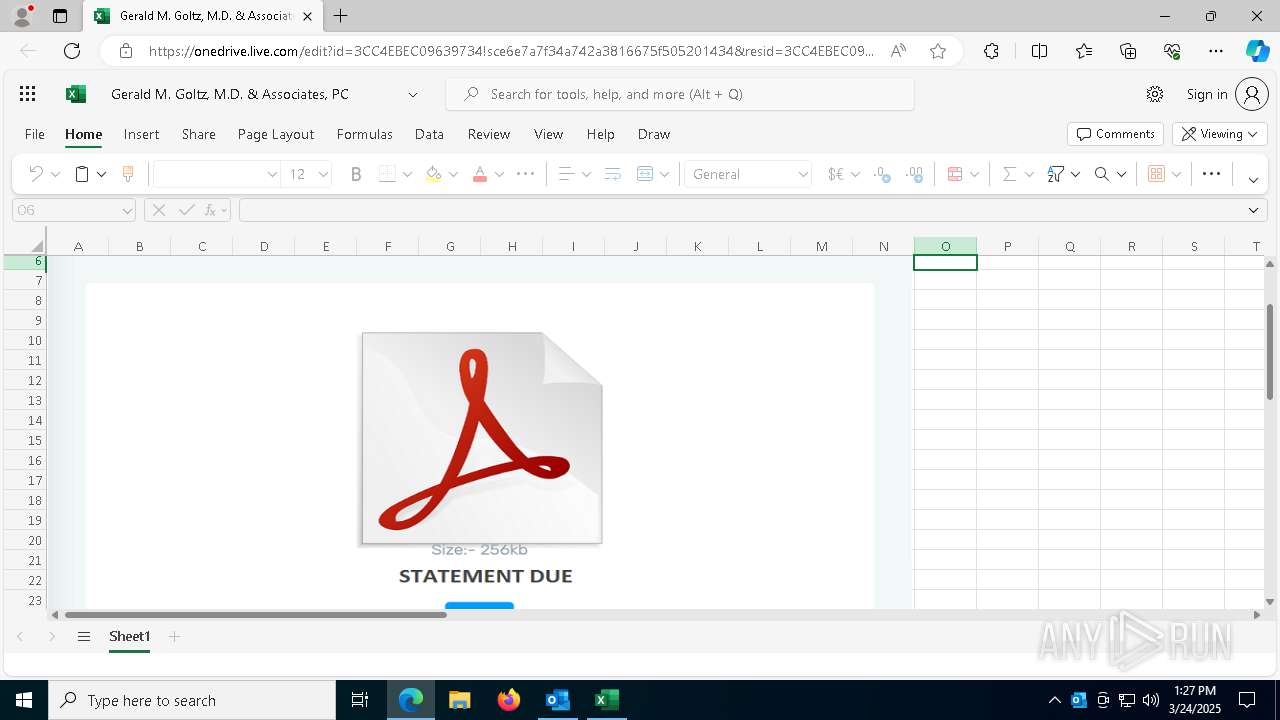Image resolution: width=1280 pixels, height=720 pixels.
Task: Click the search for tools box
Action: click(x=680, y=94)
